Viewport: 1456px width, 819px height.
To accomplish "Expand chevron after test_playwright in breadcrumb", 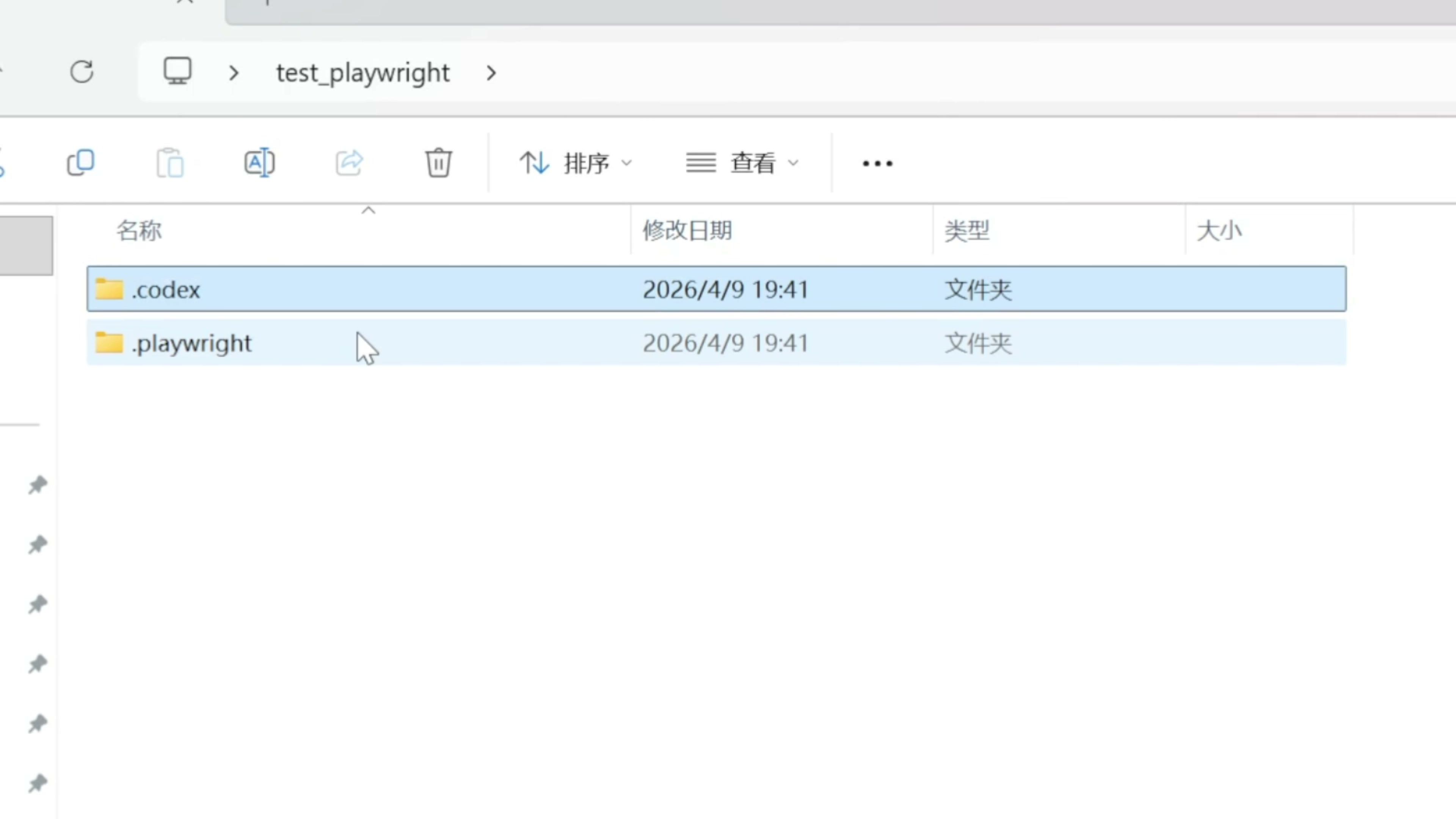I will (x=491, y=73).
